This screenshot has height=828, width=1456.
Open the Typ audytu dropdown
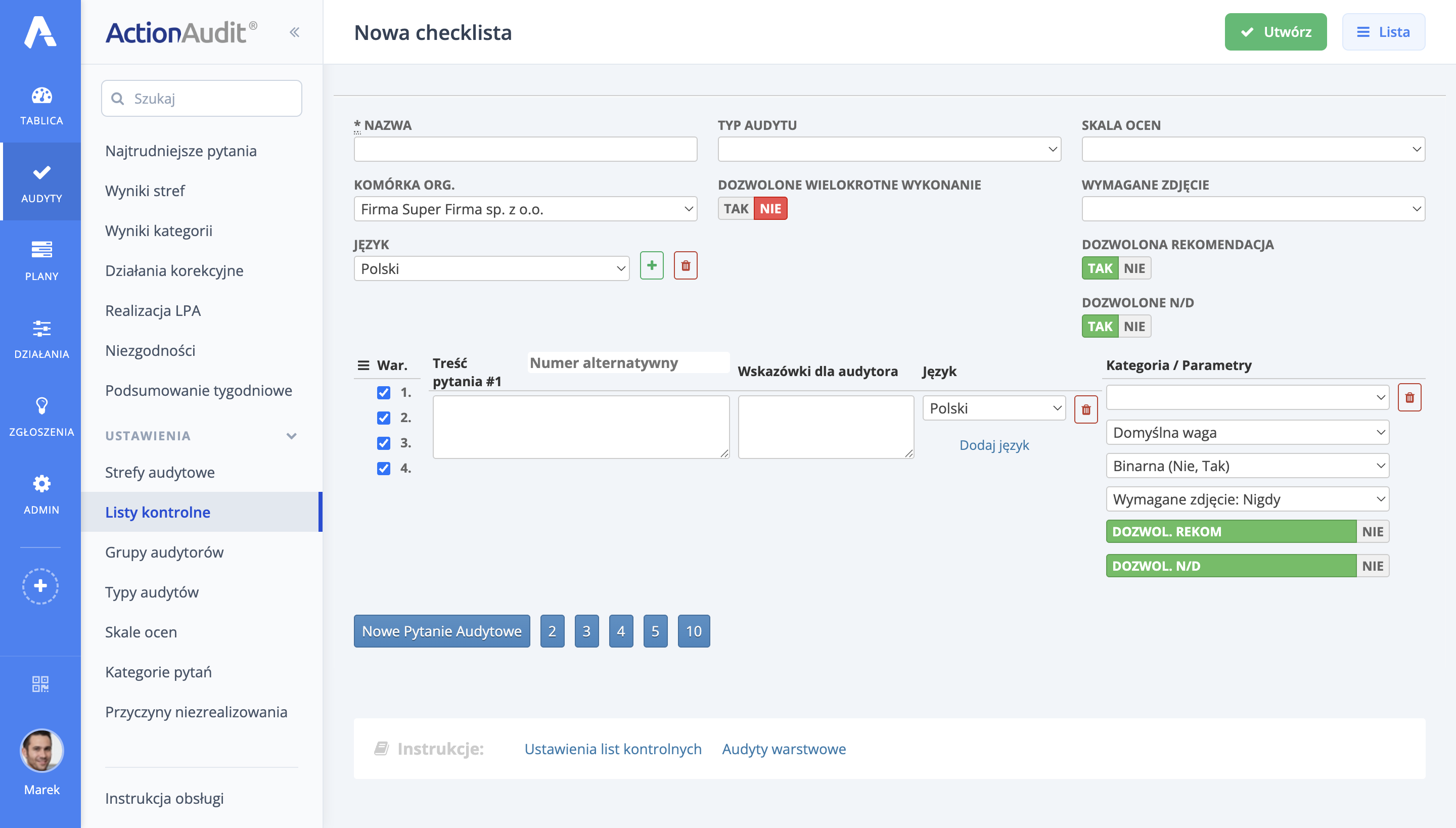tap(889, 149)
